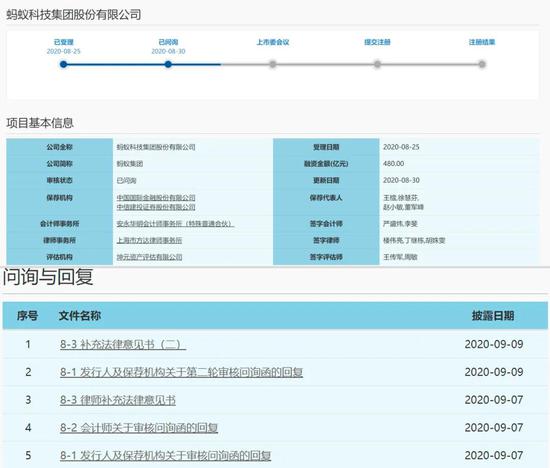The width and height of the screenshot is (550, 468).
Task: Select the 已受理 stage label
Action: tap(63, 42)
